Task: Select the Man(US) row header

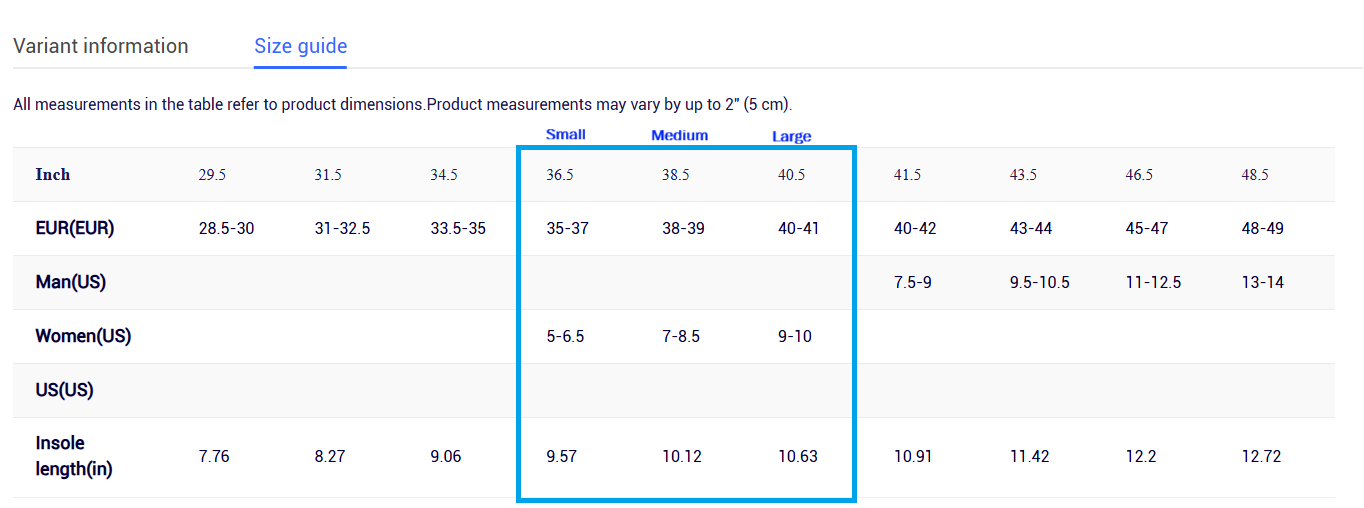Action: pos(70,282)
